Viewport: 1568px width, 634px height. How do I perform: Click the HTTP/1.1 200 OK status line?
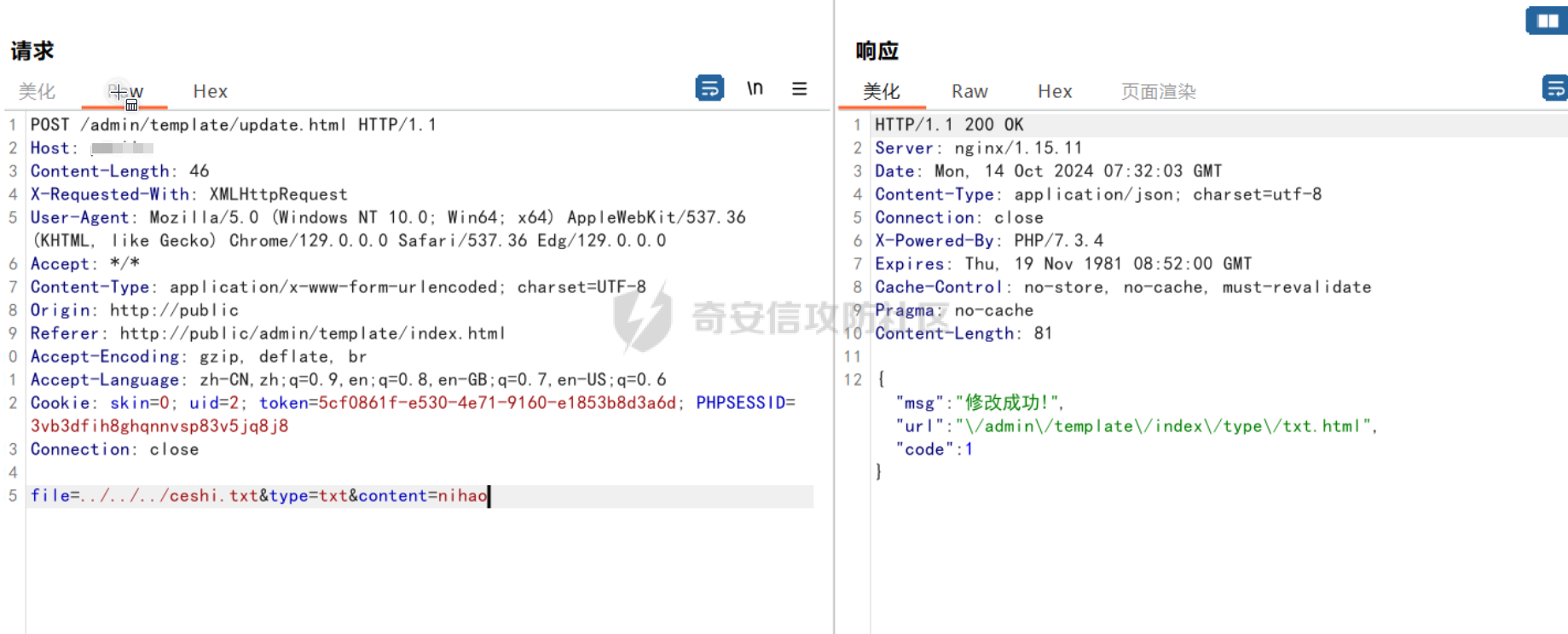tap(949, 124)
